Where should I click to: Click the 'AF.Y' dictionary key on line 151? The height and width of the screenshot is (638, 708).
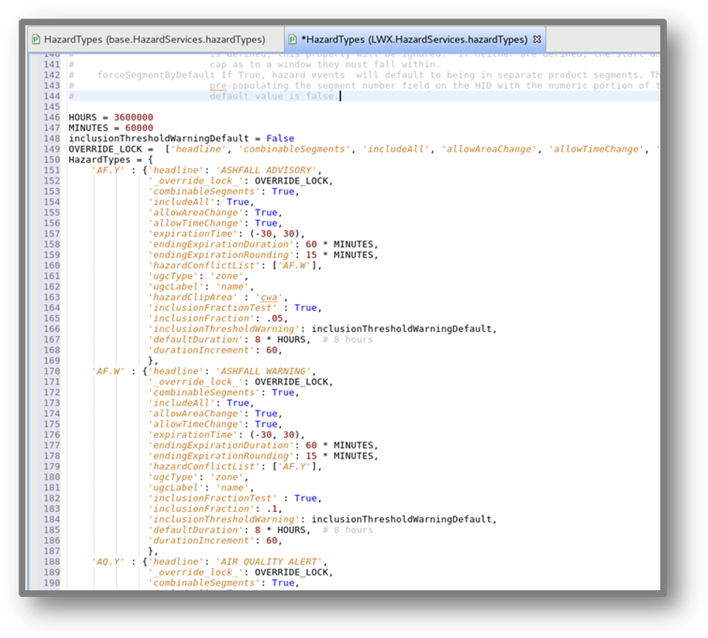[108, 170]
